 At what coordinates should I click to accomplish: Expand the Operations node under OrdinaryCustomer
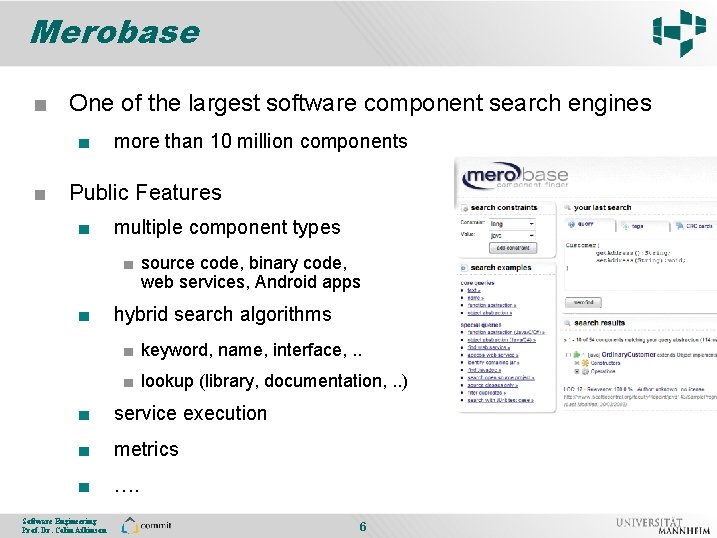tap(577, 372)
